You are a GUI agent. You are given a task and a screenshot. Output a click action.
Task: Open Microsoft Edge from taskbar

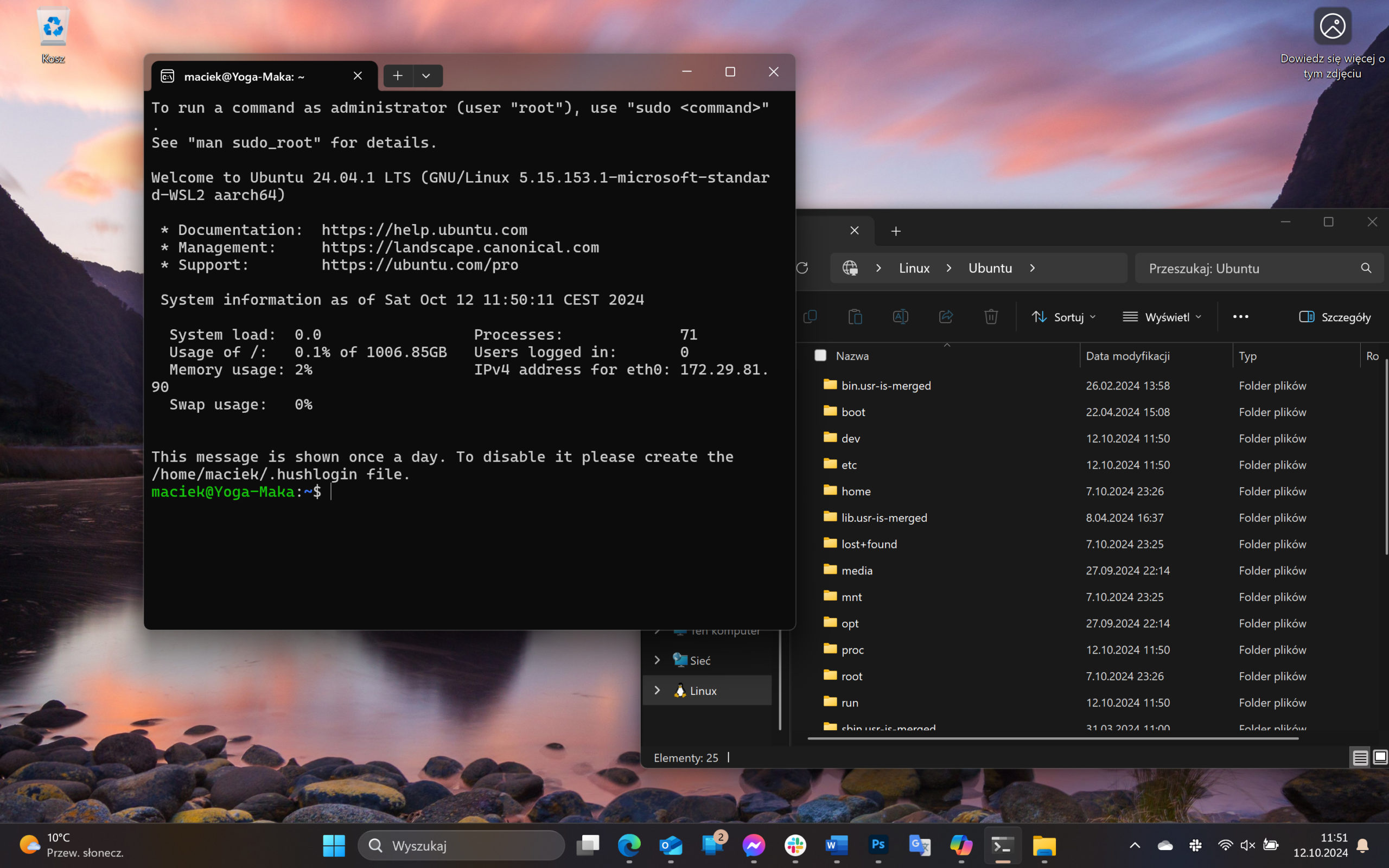point(629,845)
